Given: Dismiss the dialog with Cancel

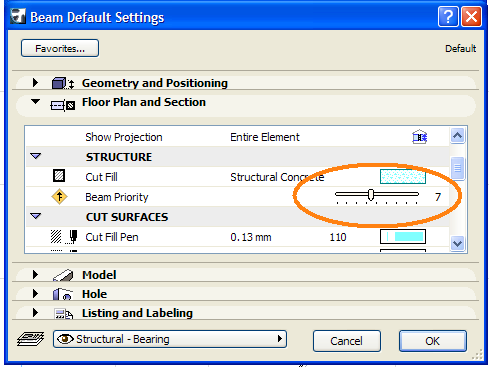Looking at the screenshot, I should (x=347, y=341).
